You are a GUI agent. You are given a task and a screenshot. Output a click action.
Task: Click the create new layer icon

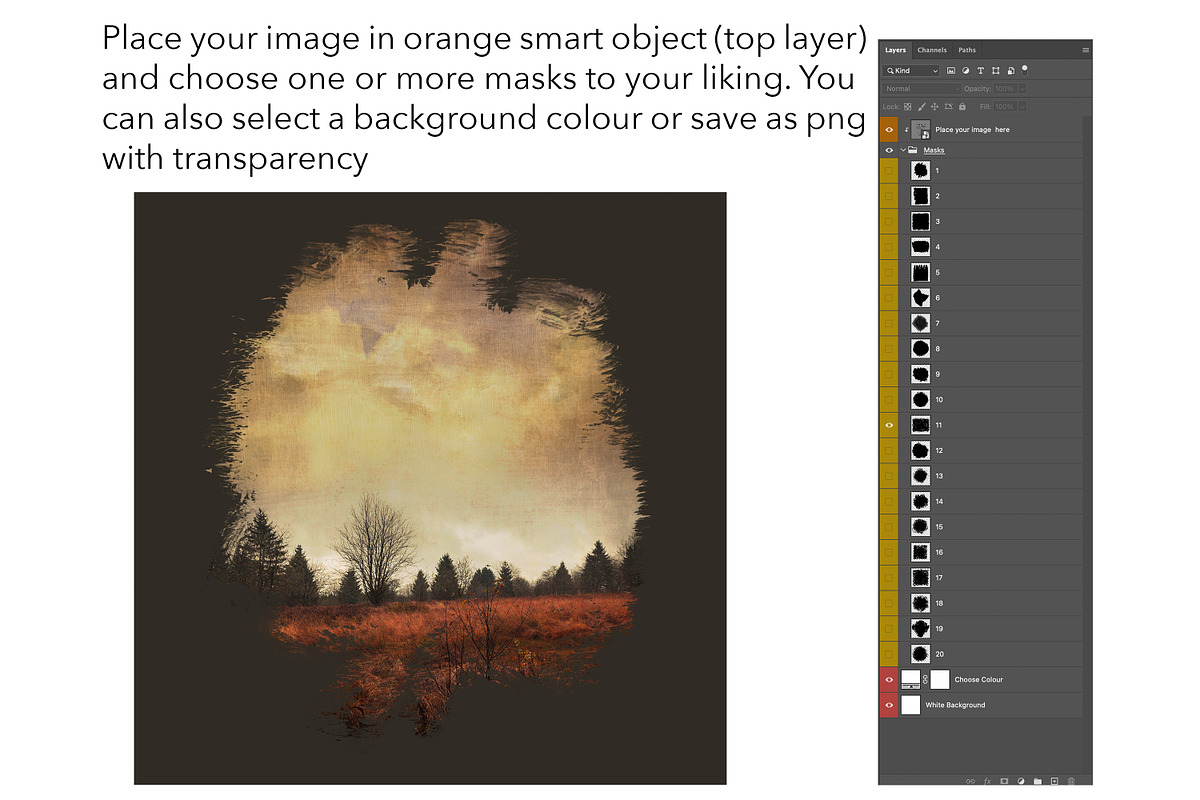(x=1054, y=780)
